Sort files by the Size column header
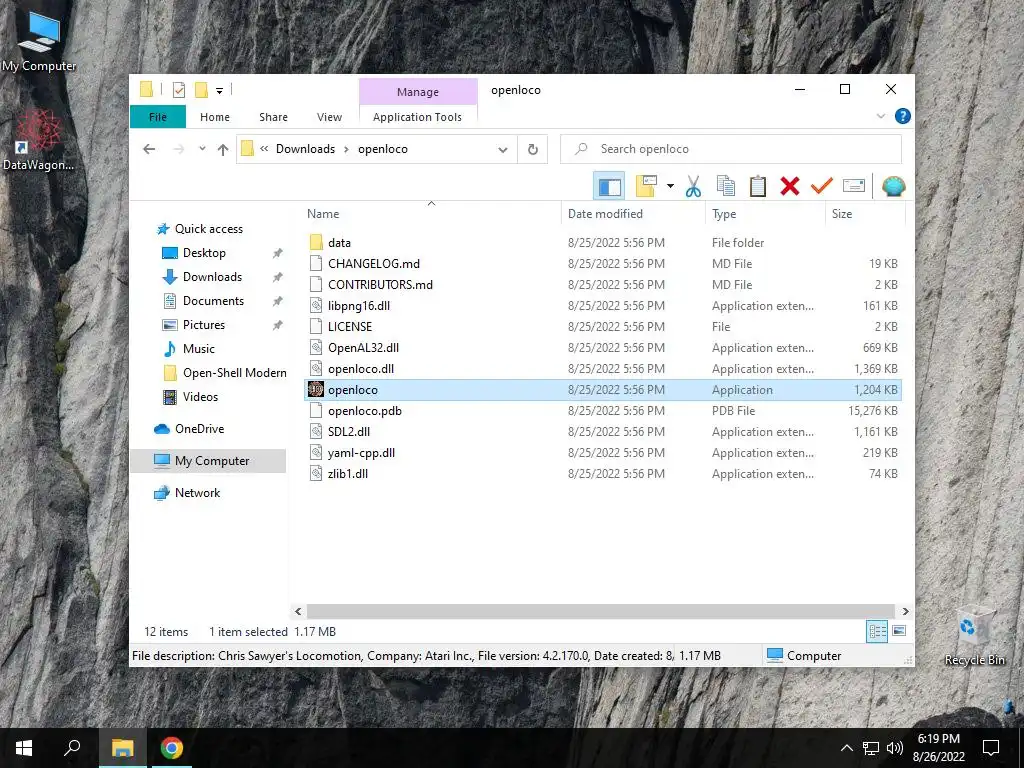Viewport: 1024px width, 768px height. pyautogui.click(x=864, y=214)
